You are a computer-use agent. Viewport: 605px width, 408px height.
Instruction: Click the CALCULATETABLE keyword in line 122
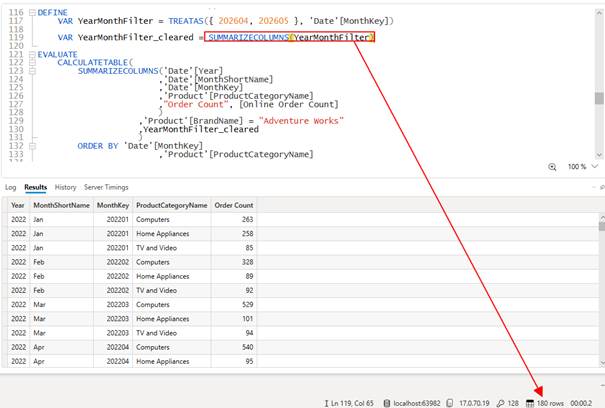click(x=93, y=63)
